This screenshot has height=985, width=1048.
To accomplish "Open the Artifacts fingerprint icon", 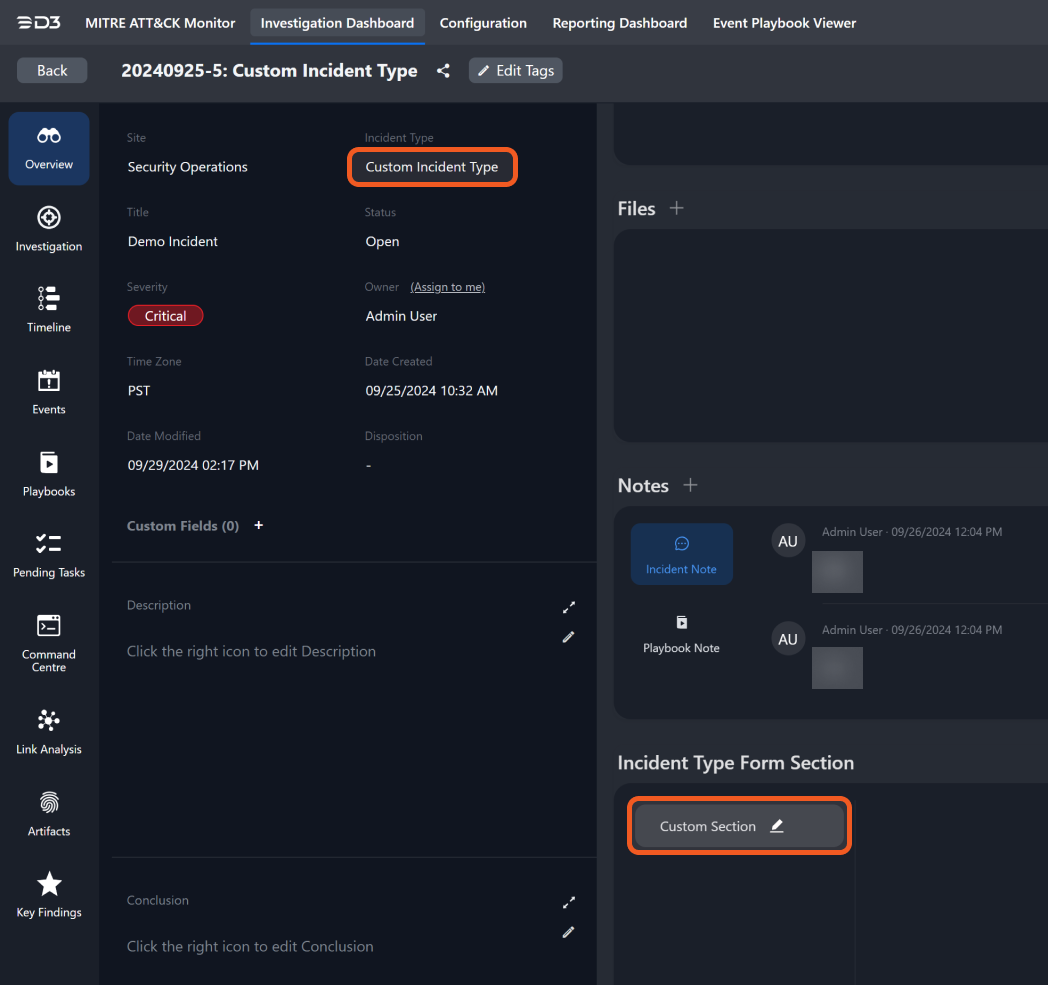I will (x=49, y=813).
